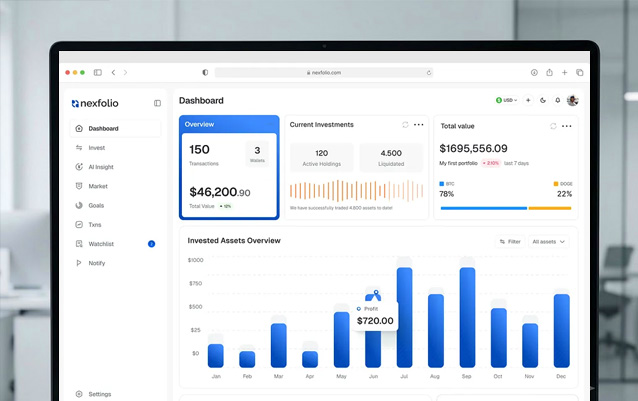Open a new browser tab
Screen dimensions: 638x401
point(564,72)
